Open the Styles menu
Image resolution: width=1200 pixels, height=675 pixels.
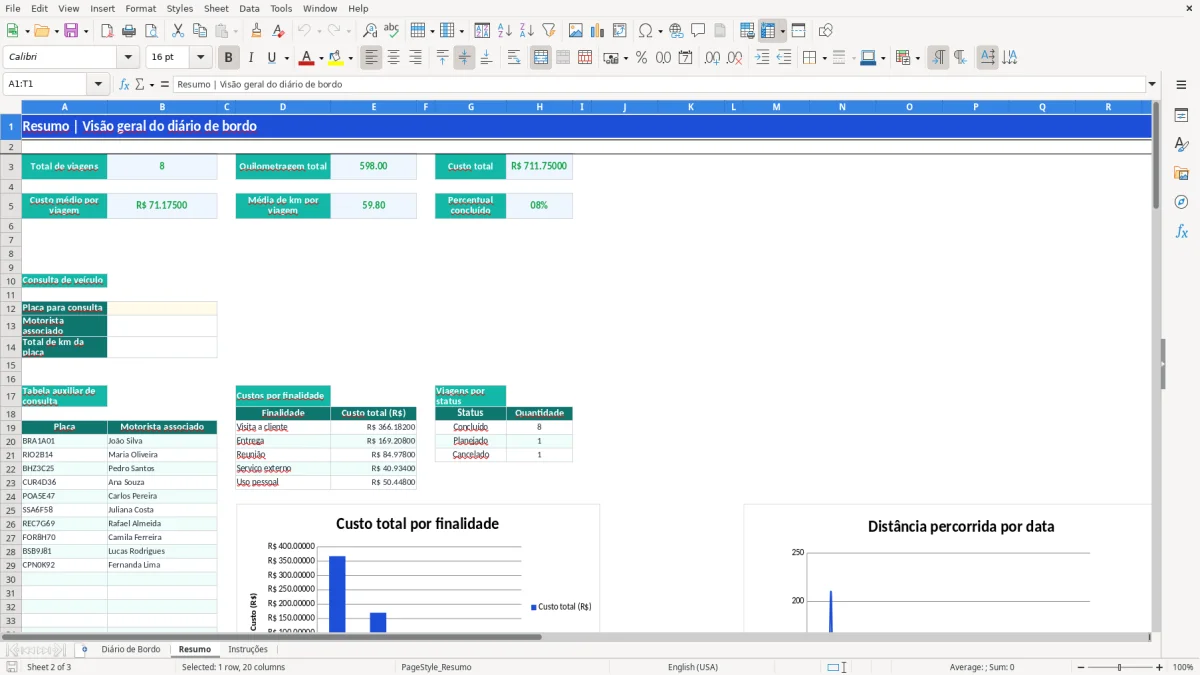pyautogui.click(x=180, y=8)
